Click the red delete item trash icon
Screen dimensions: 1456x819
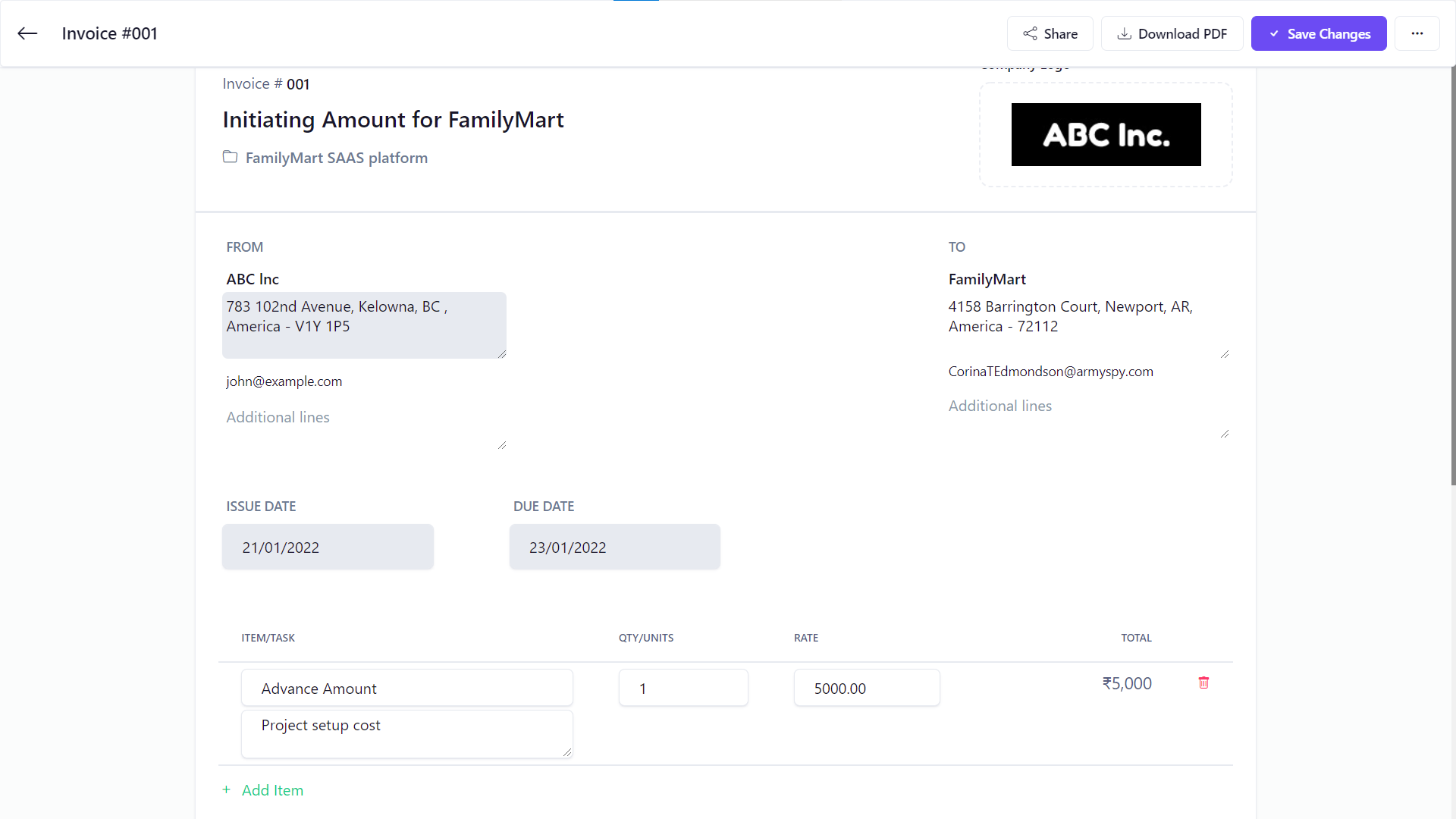[x=1203, y=682]
